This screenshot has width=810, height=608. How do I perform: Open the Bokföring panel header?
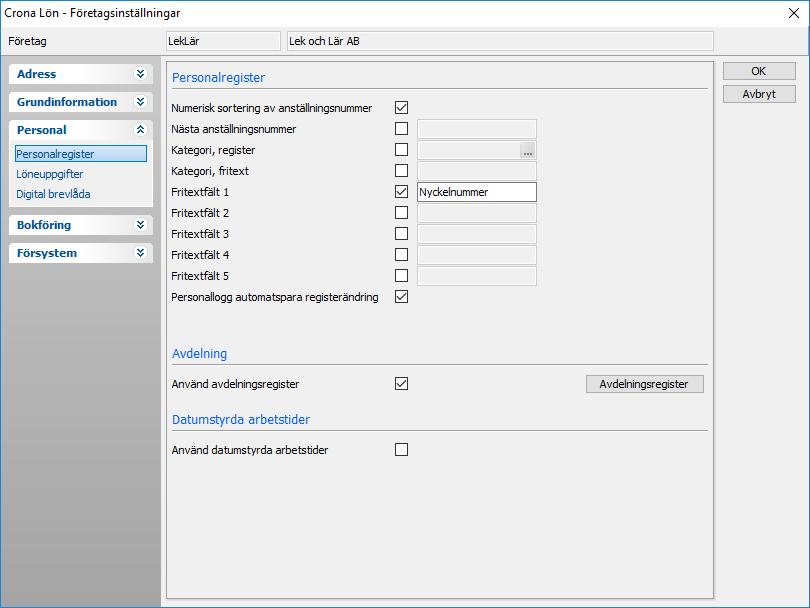pyautogui.click(x=81, y=225)
